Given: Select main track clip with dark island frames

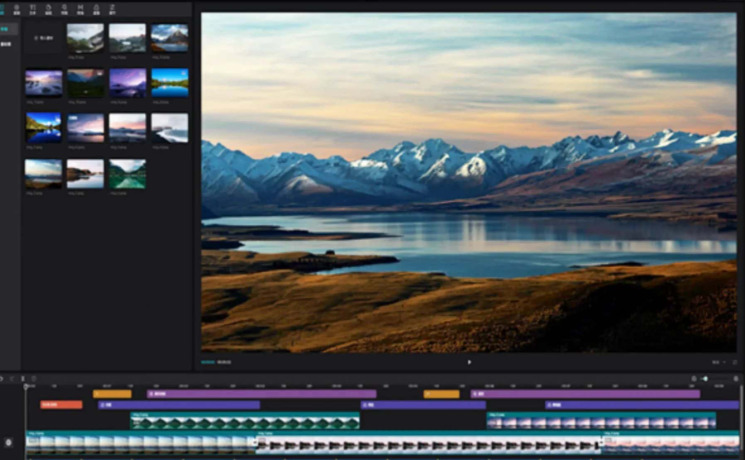Looking at the screenshot, I should click(x=429, y=442).
